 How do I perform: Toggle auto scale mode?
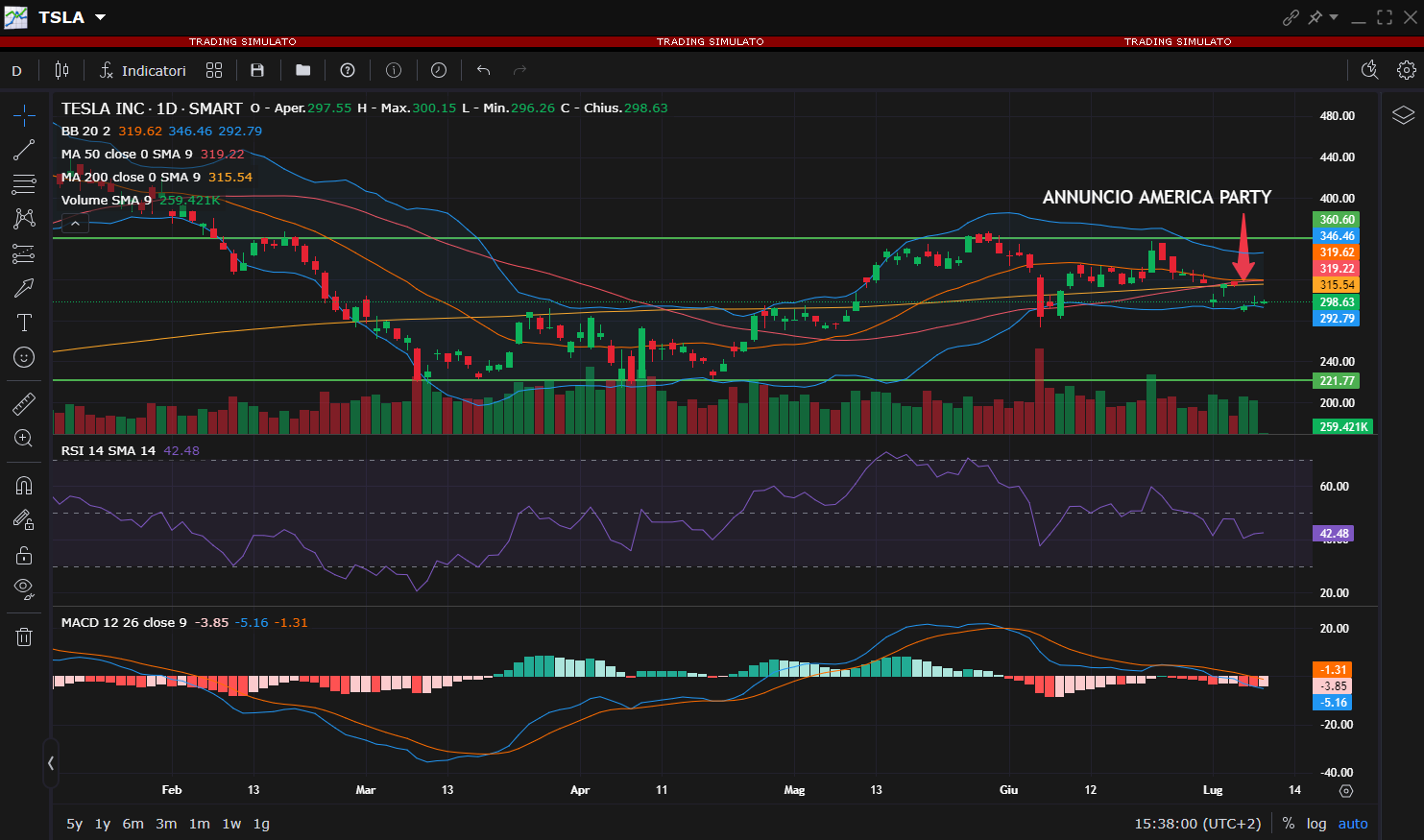pos(1353,824)
